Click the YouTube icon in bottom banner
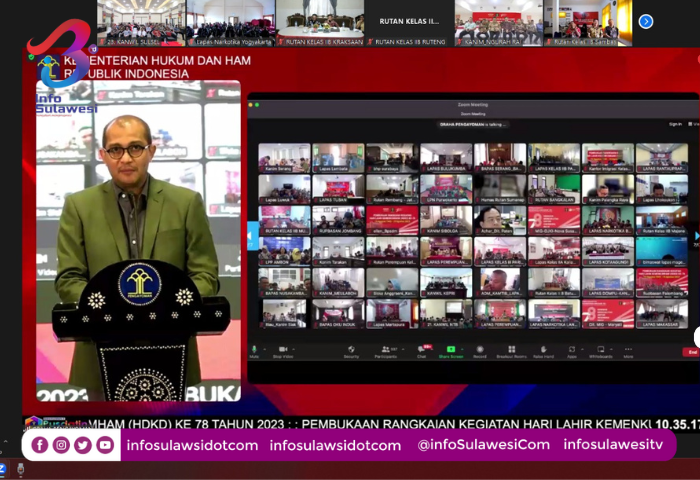The height and width of the screenshot is (480, 700). click(105, 445)
